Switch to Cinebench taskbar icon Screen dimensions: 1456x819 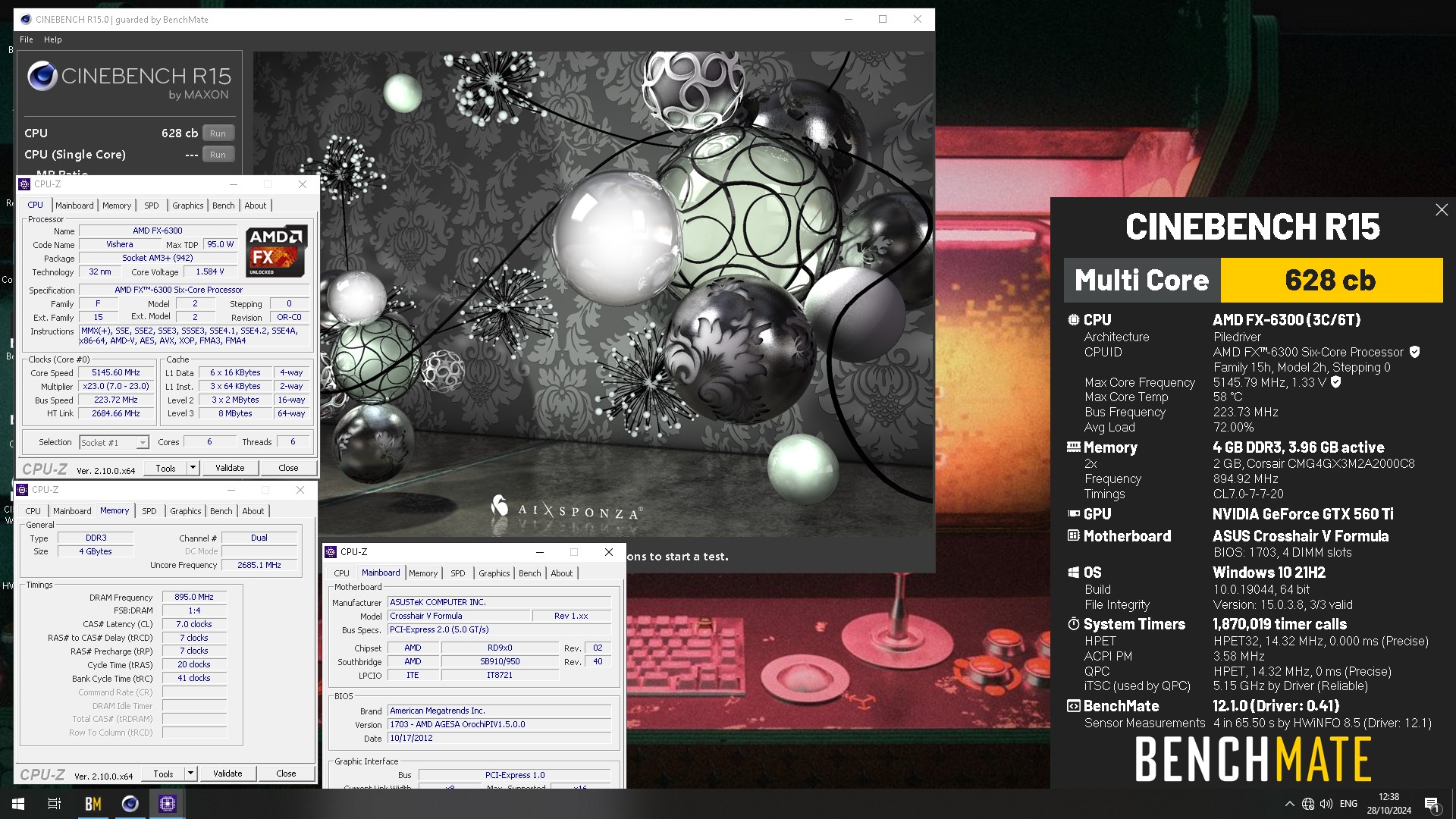pos(130,804)
